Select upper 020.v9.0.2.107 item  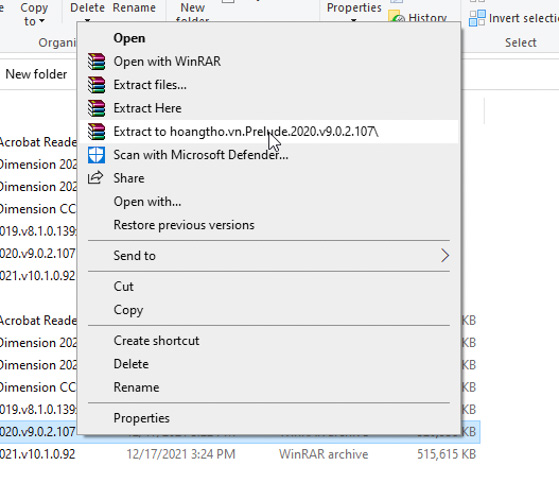[37, 253]
